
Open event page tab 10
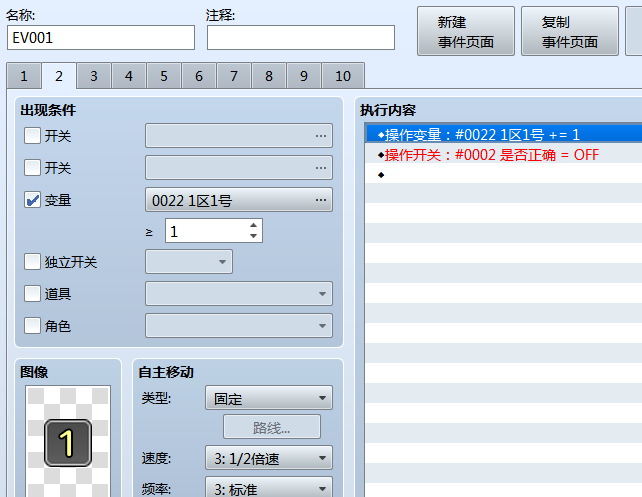[x=343, y=76]
